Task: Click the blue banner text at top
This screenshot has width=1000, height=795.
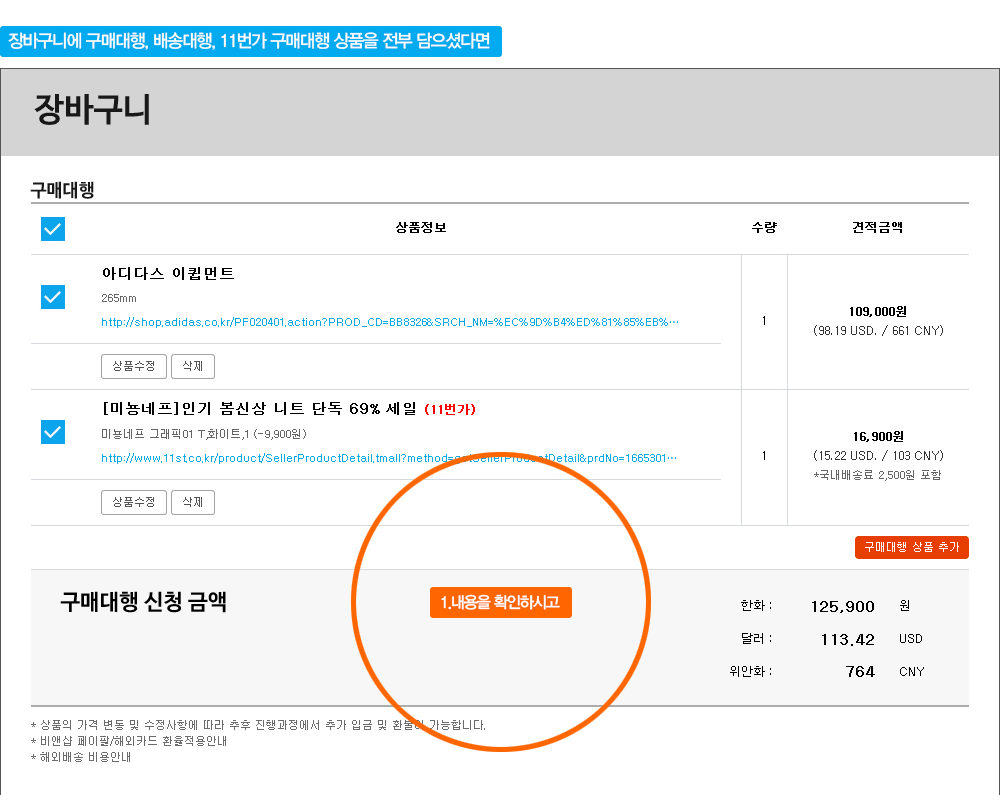Action: click(x=250, y=41)
